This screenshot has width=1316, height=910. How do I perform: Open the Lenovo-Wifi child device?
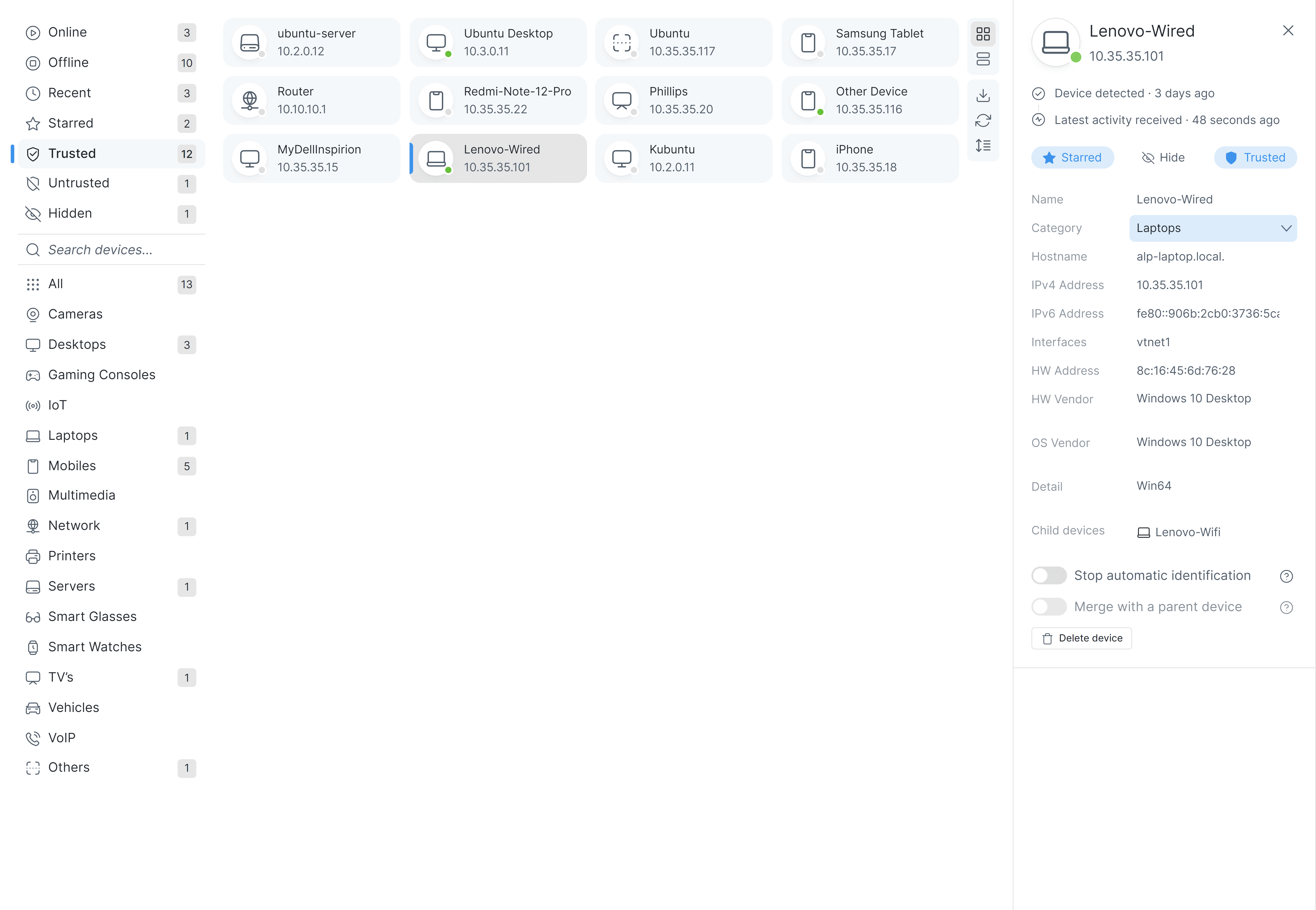pos(1179,533)
